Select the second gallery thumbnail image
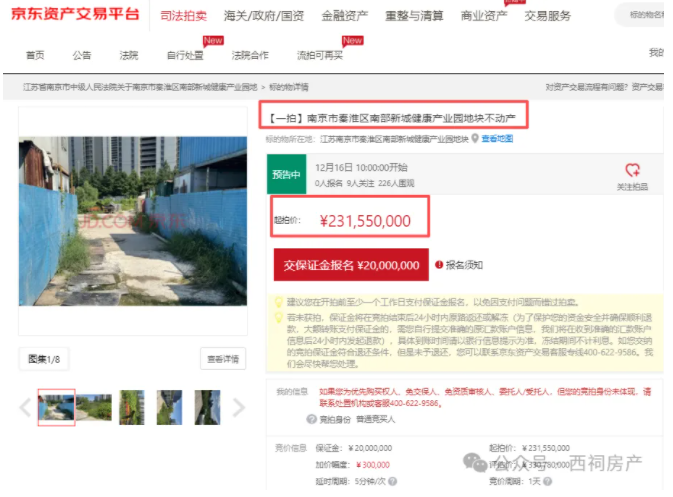673x497 pixels. tap(94, 407)
